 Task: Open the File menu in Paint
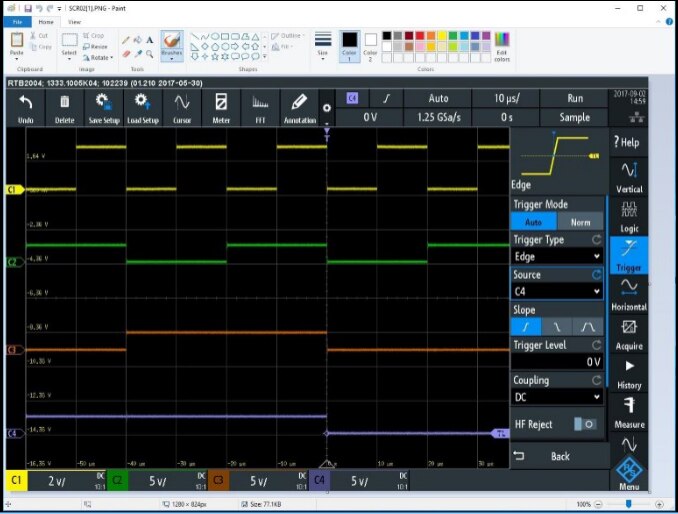[17, 21]
